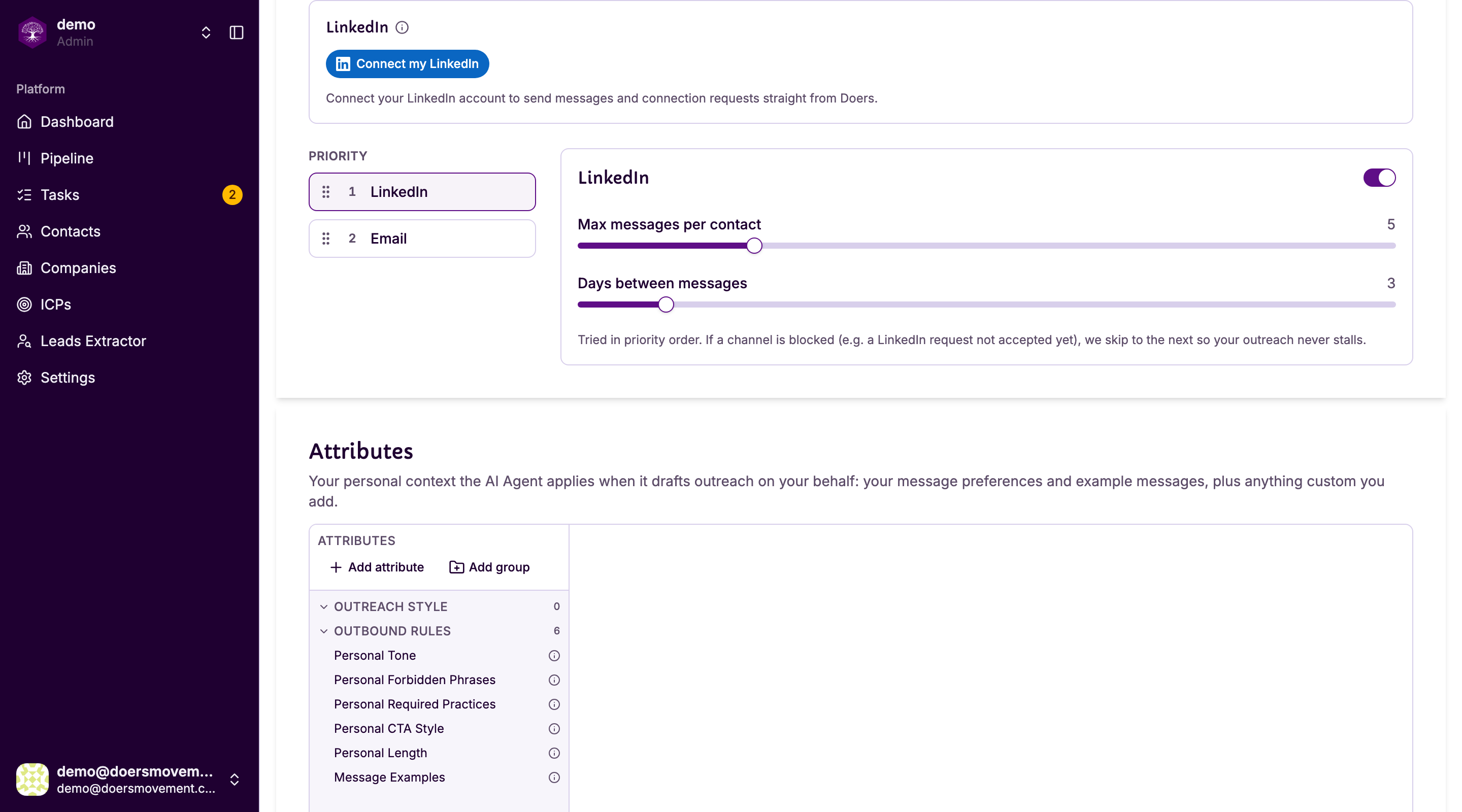The width and height of the screenshot is (1462, 812).
Task: Click Connect my LinkedIn button
Action: [407, 63]
